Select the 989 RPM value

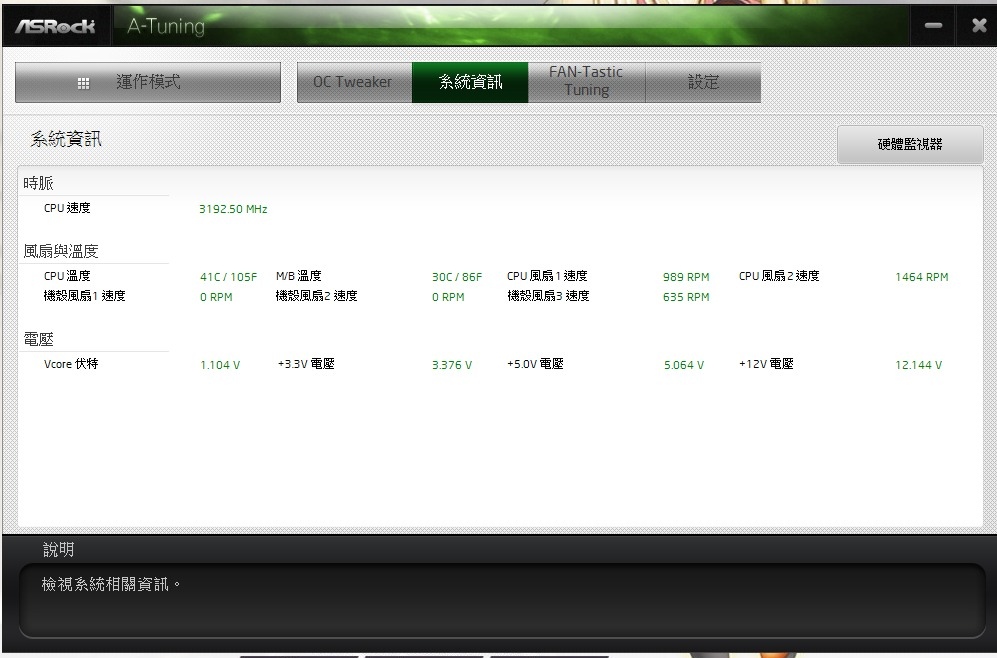[685, 277]
